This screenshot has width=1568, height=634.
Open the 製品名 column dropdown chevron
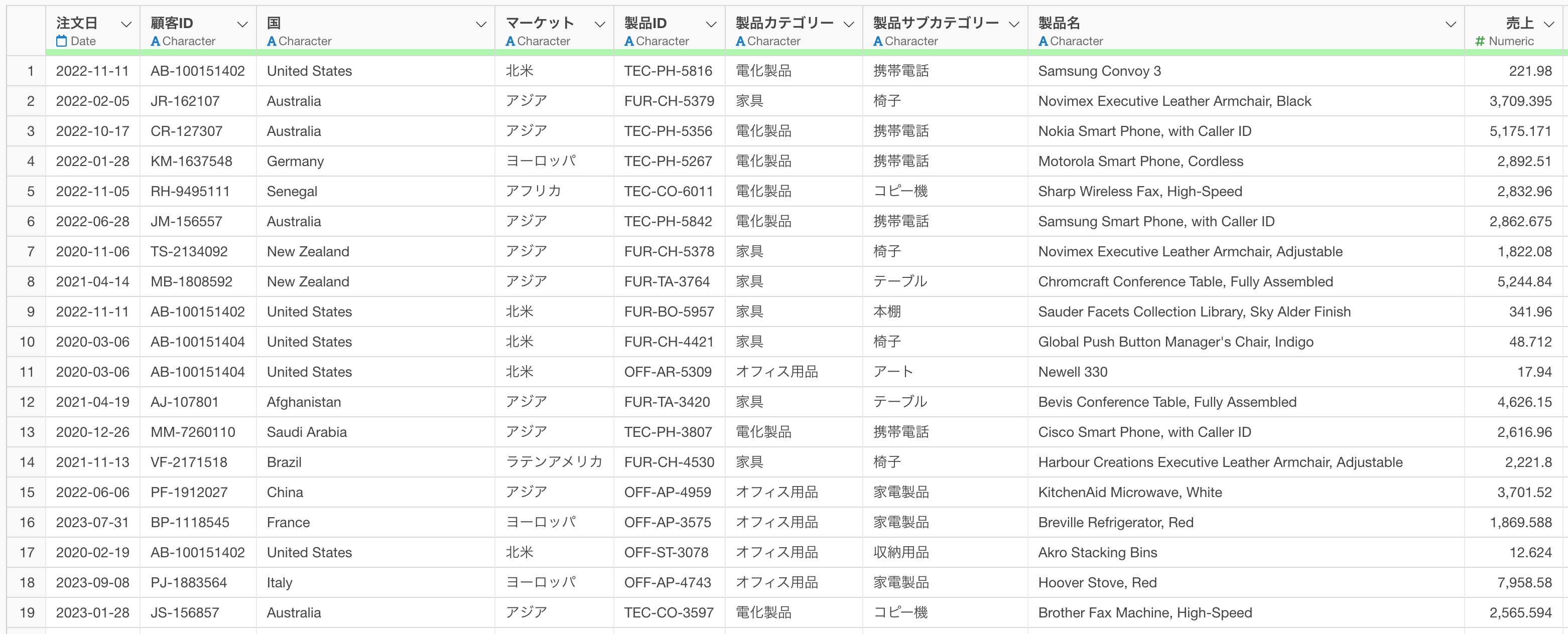(x=1451, y=25)
